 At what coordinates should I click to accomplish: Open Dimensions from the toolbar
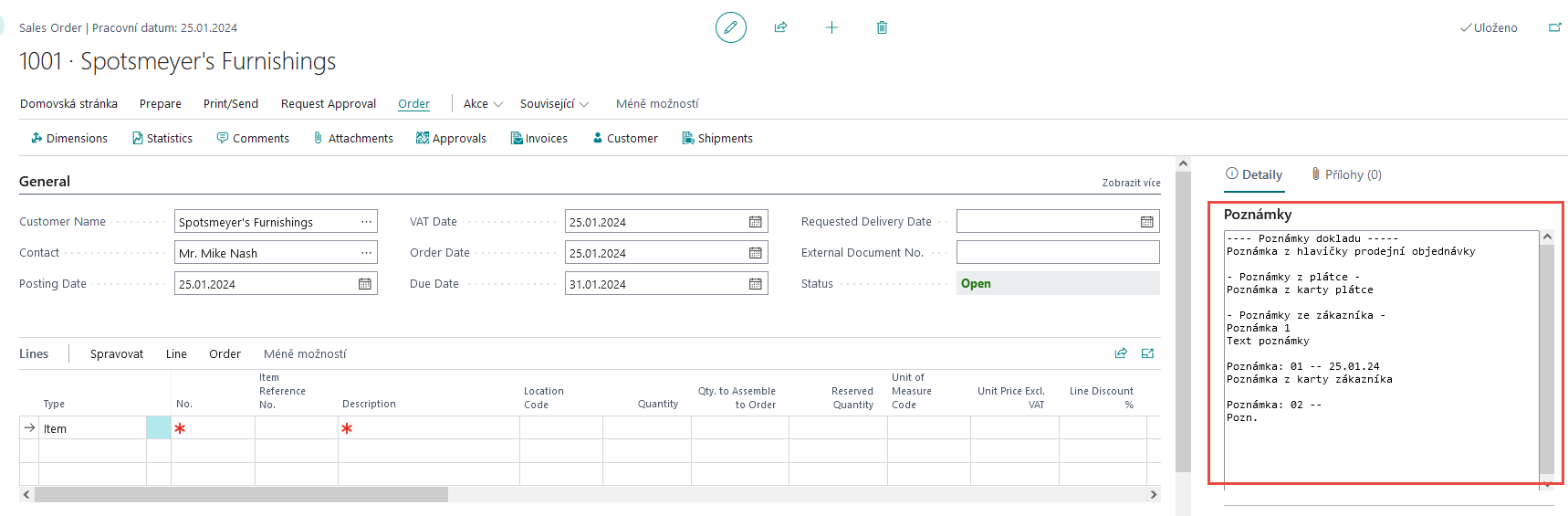click(x=69, y=139)
